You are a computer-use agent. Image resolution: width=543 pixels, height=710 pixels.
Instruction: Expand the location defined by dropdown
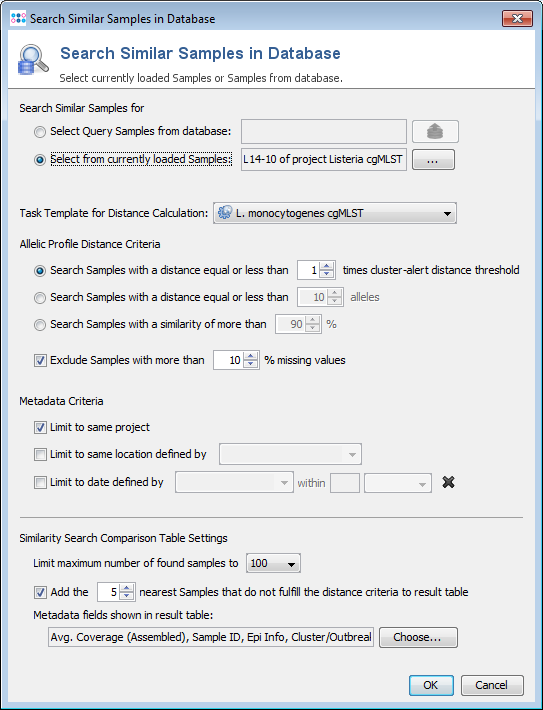tap(290, 454)
